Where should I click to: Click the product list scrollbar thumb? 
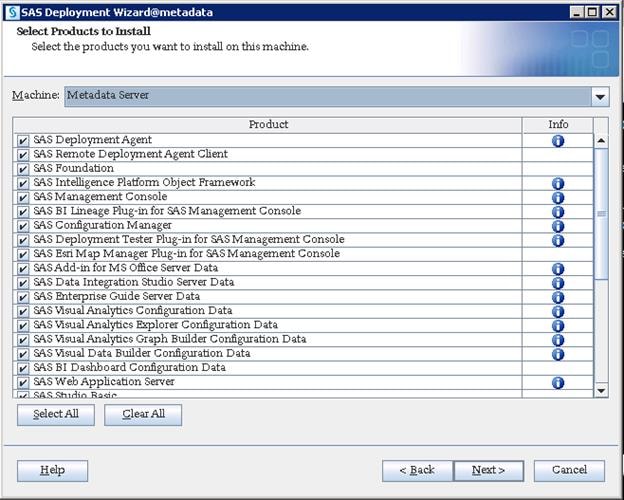pyautogui.click(x=601, y=214)
